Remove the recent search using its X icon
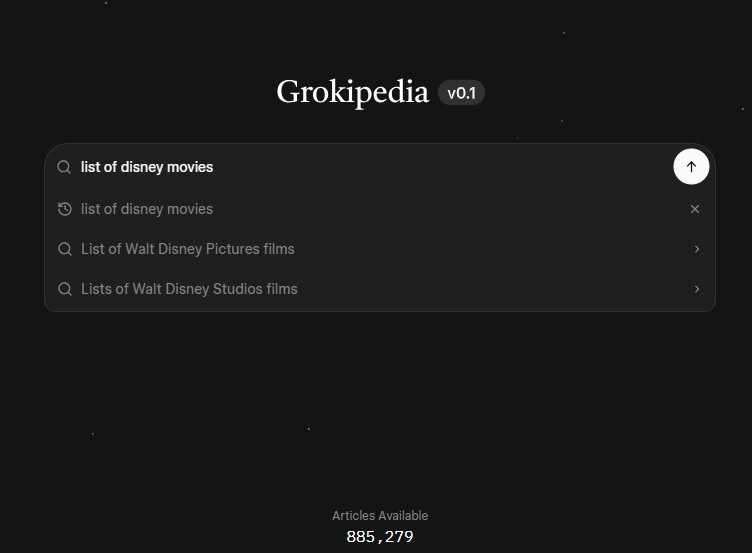 pos(694,209)
